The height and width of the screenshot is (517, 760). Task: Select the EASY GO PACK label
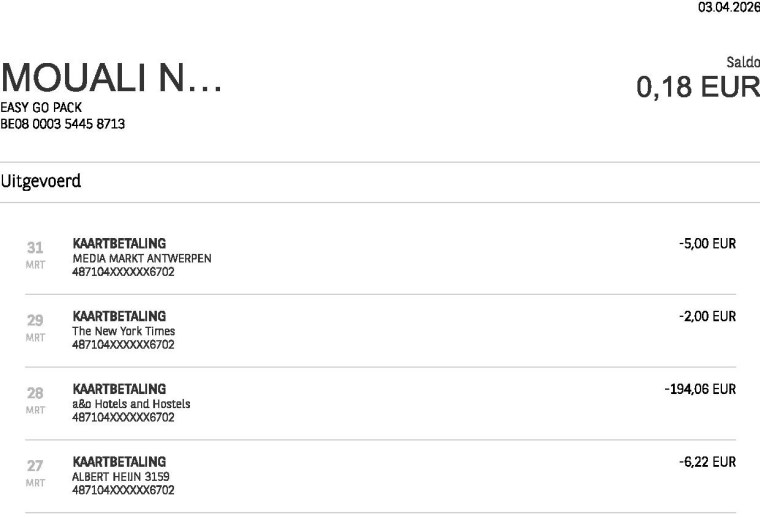click(x=42, y=107)
